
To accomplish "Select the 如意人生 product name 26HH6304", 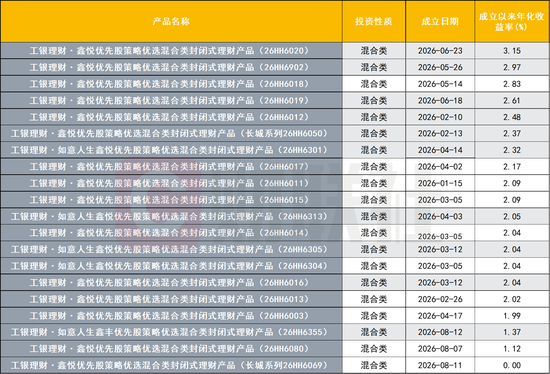I will [x=169, y=266].
